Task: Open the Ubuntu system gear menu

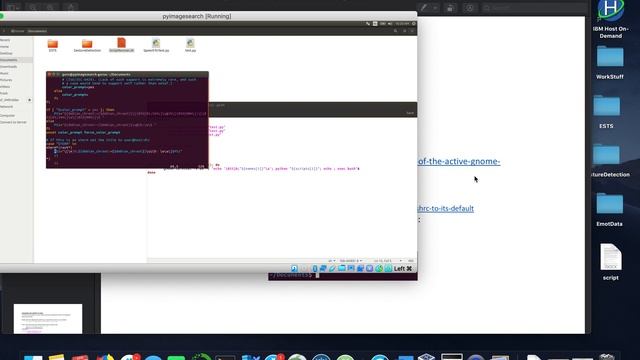Action: click(413, 24)
